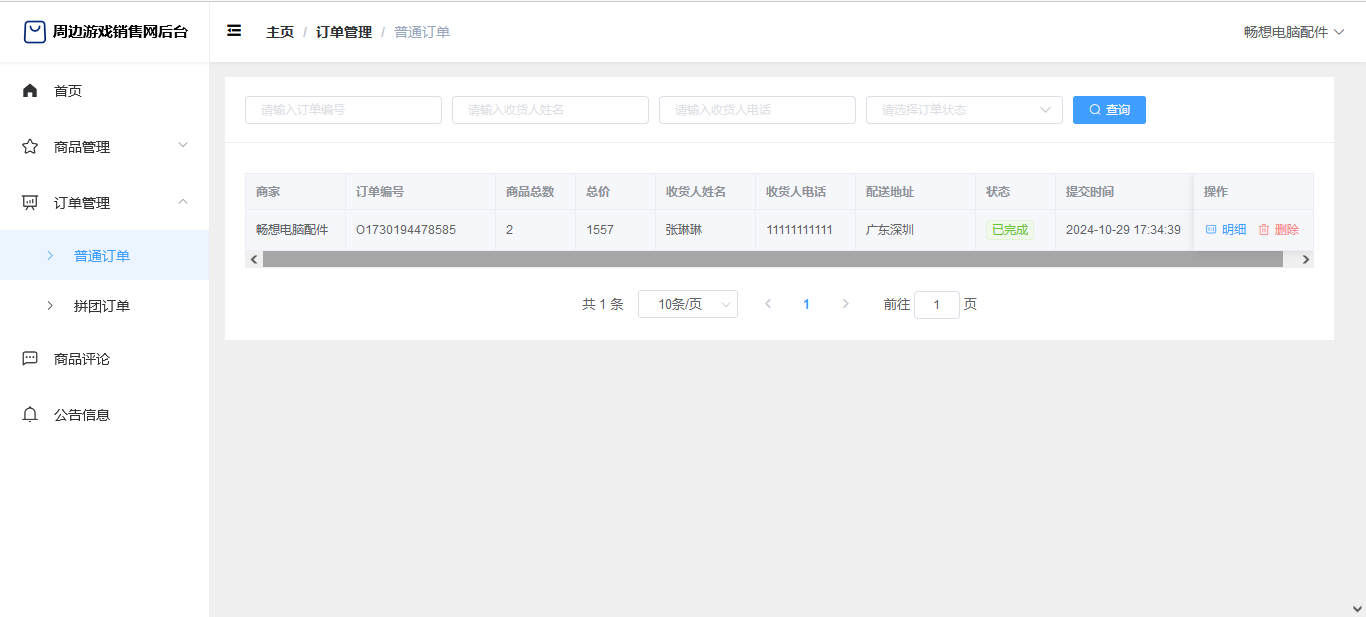Collapse sidebar using the hamburger icon
Screen dimensions: 1366x617
coord(234,31)
